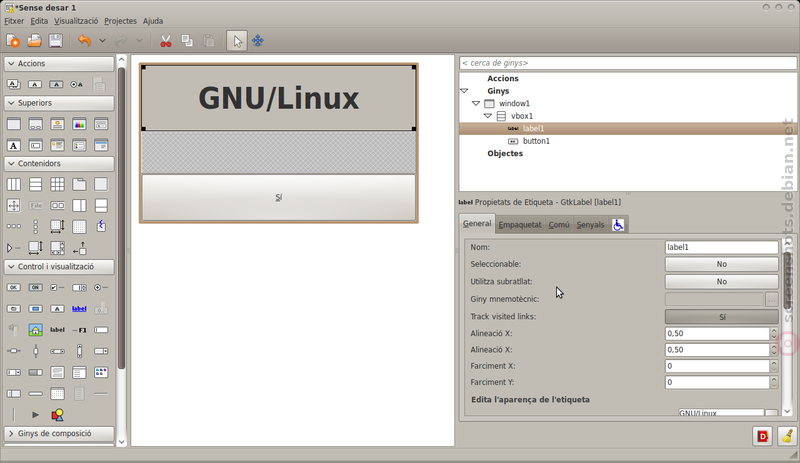Open a project with the folder icon
Screen dimensions: 800x463
tap(34, 41)
